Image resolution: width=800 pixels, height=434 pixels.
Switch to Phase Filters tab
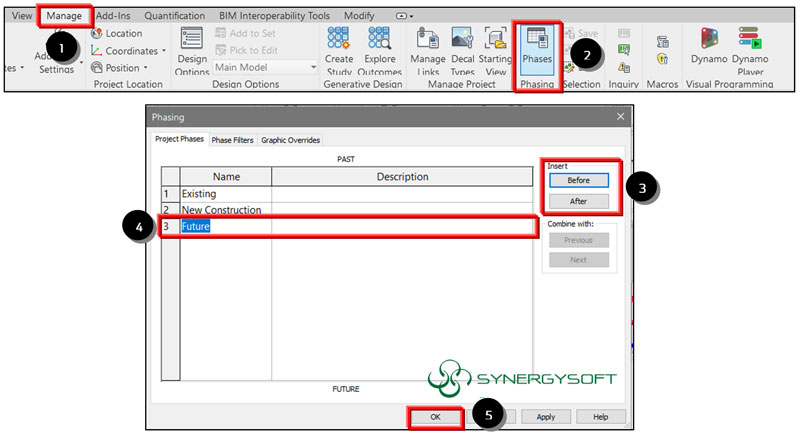pyautogui.click(x=232, y=140)
